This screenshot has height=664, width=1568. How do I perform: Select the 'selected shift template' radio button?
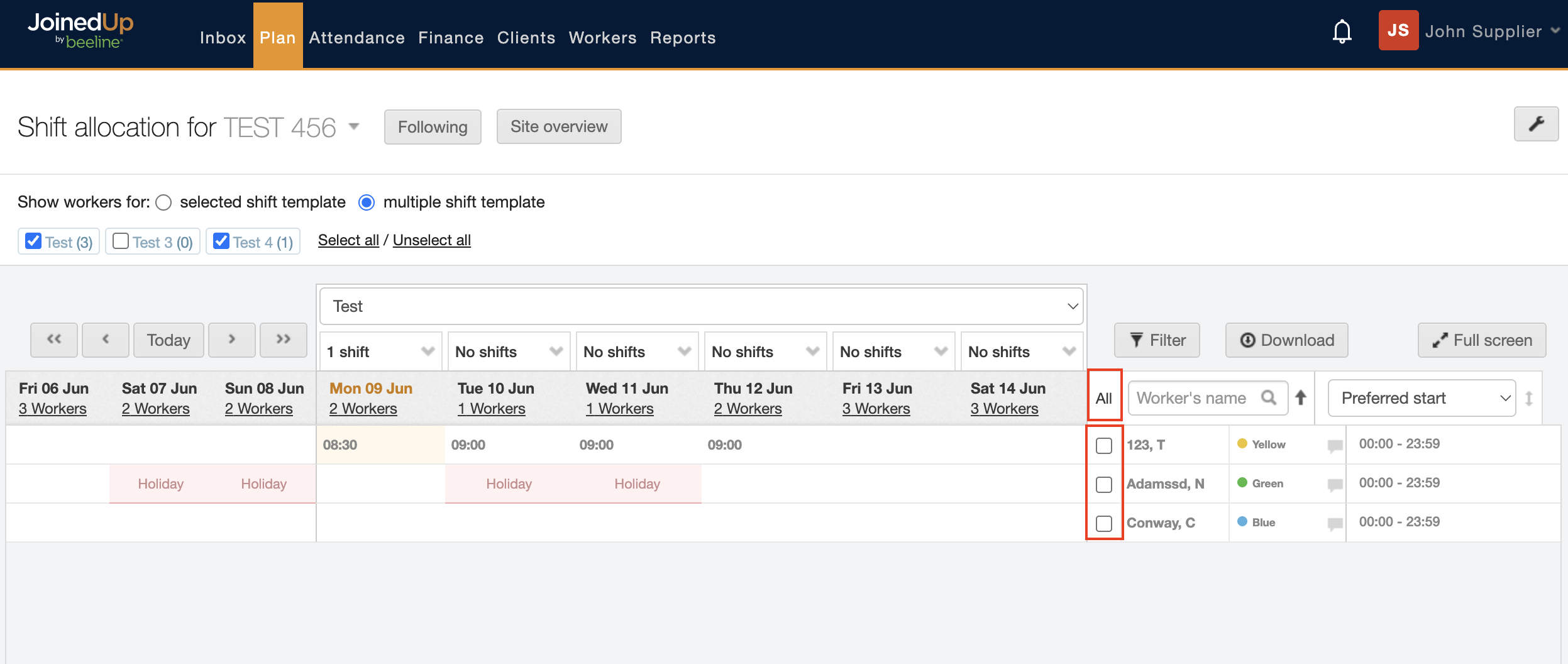163,202
